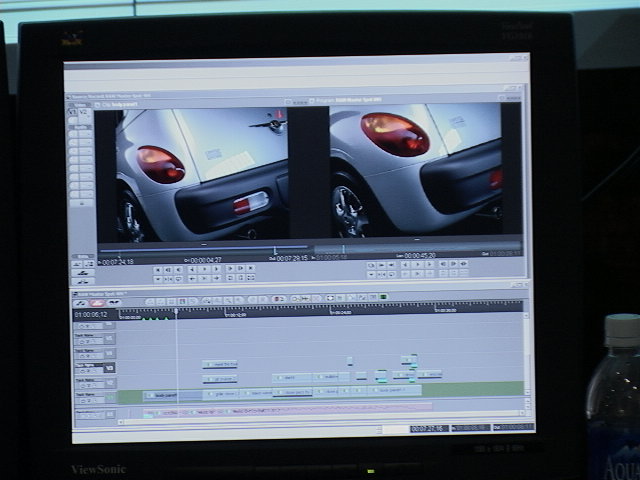640x480 pixels.
Task: Expand the Audio section in the left panel
Action: point(81,125)
